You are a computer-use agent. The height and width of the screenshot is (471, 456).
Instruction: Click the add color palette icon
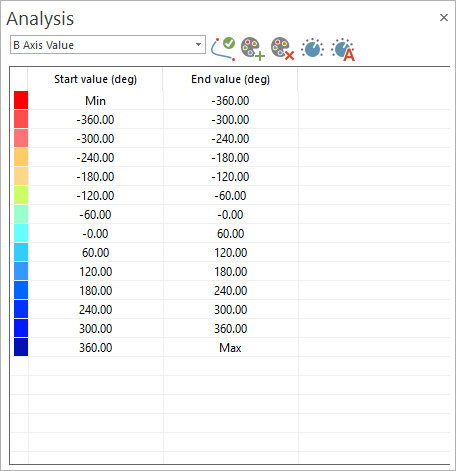coord(253,49)
